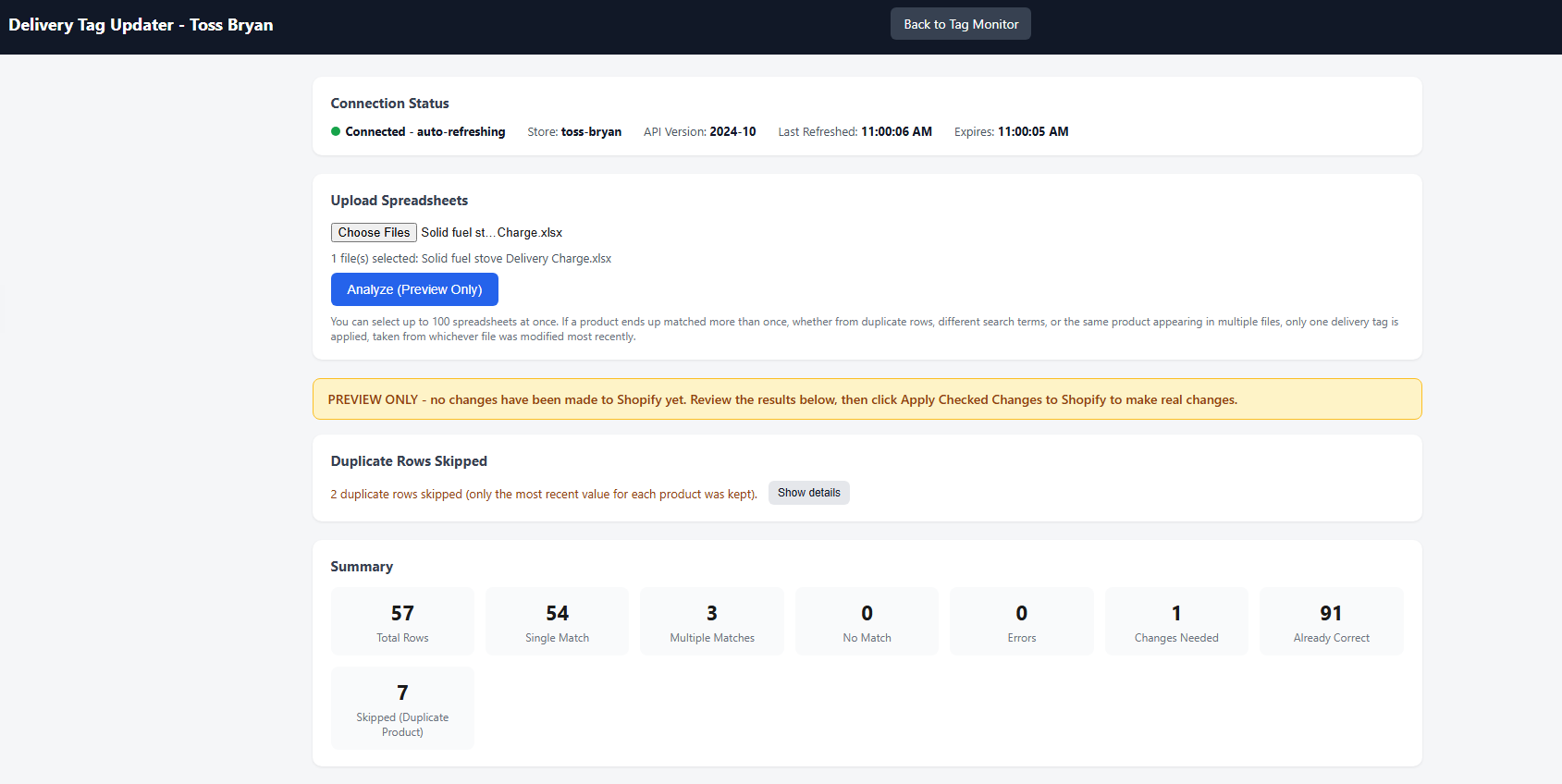
Task: Click the '1 file(s) selected' line
Action: click(471, 259)
